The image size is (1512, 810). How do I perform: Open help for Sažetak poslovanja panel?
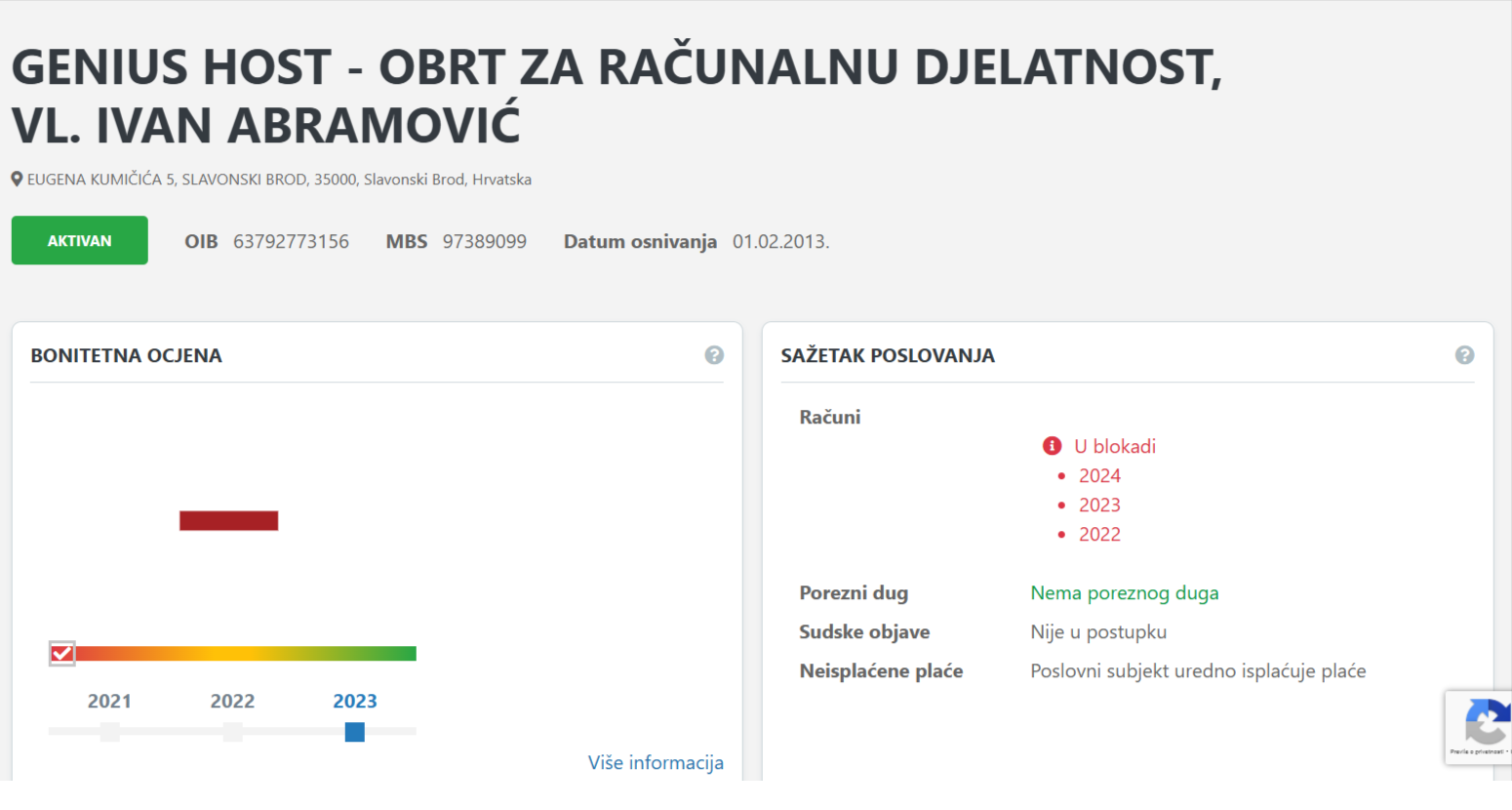(x=1464, y=355)
